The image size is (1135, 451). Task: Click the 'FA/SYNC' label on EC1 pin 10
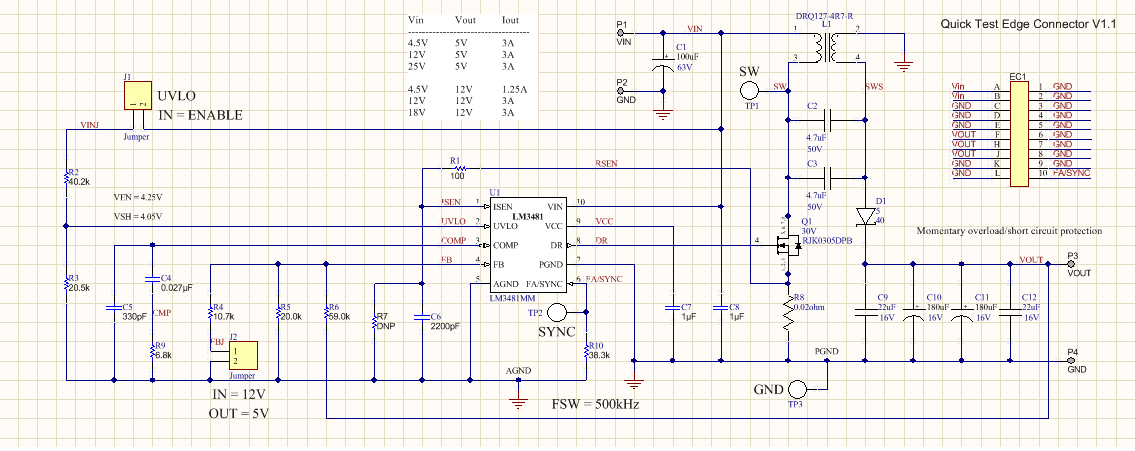click(x=1071, y=174)
